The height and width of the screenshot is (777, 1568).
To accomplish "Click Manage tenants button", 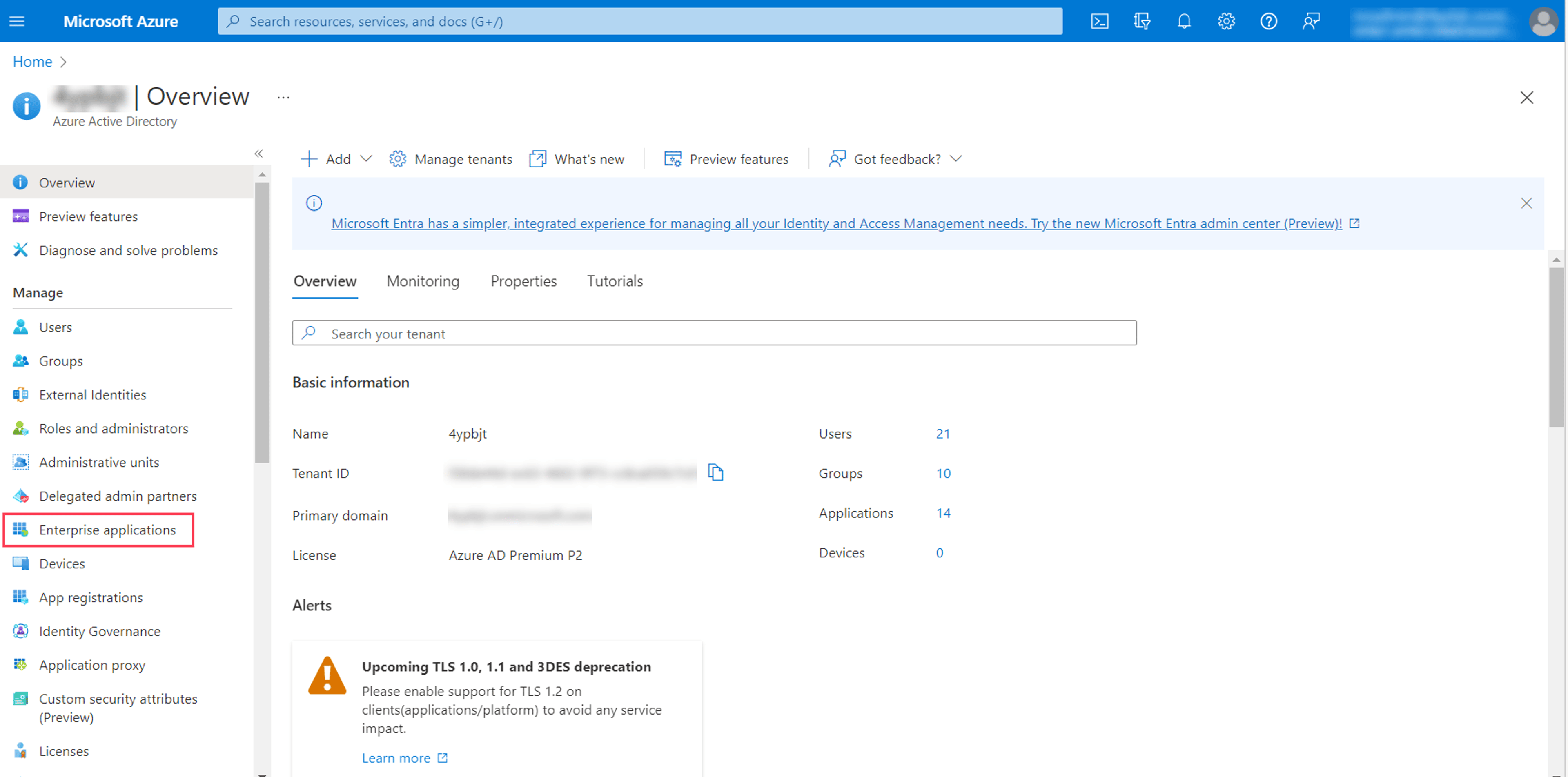I will pos(450,159).
